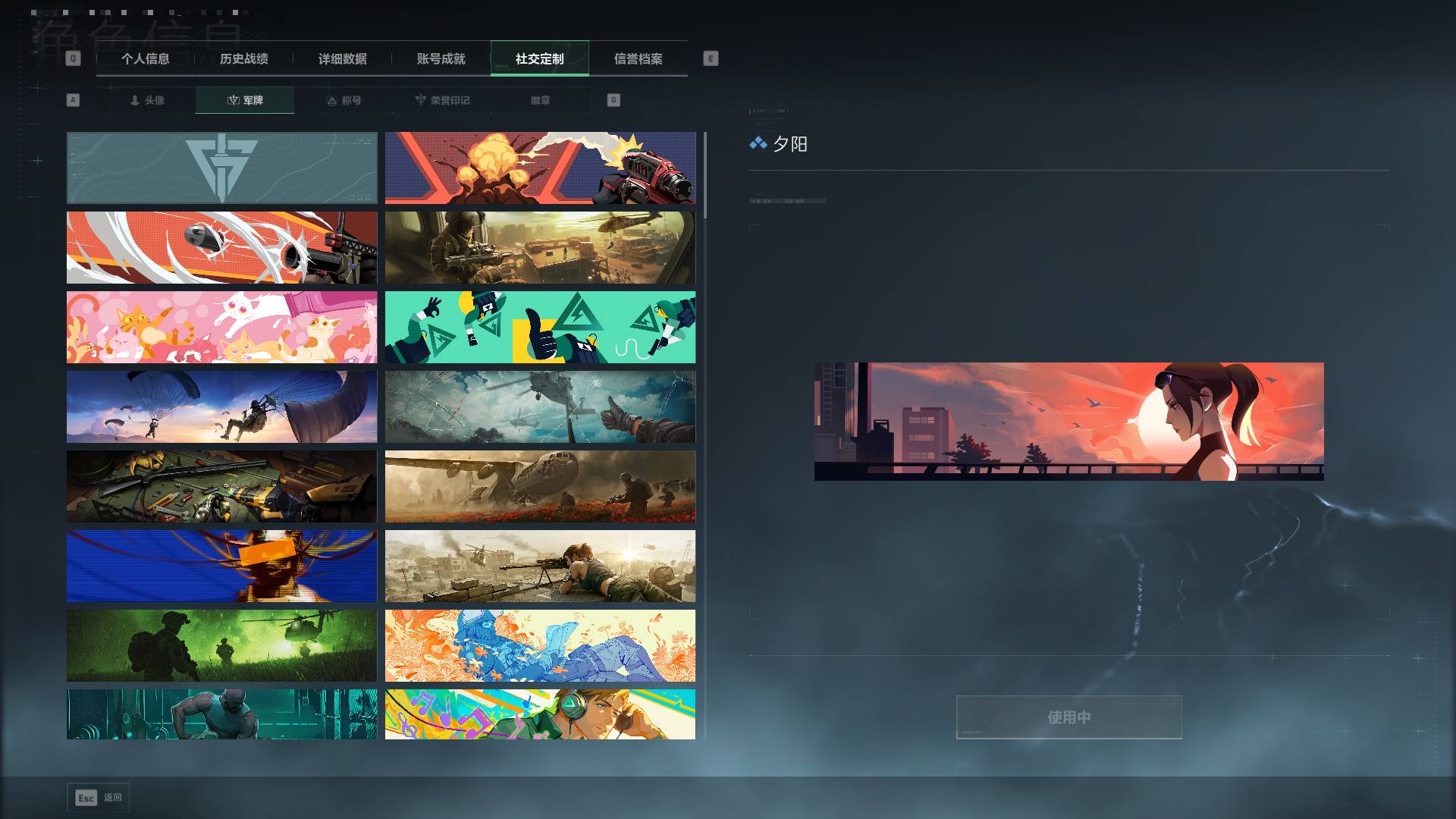The image size is (1456, 819).
Task: Choose the teal gym workout dog tag
Action: coord(221,714)
